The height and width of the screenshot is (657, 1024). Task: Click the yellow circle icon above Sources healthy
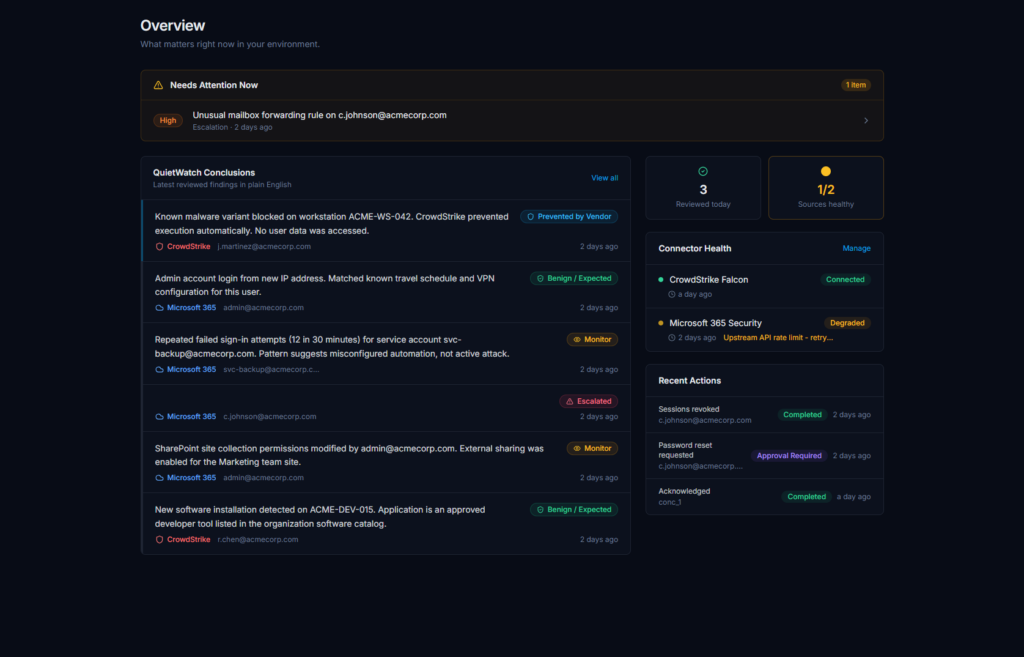825,171
